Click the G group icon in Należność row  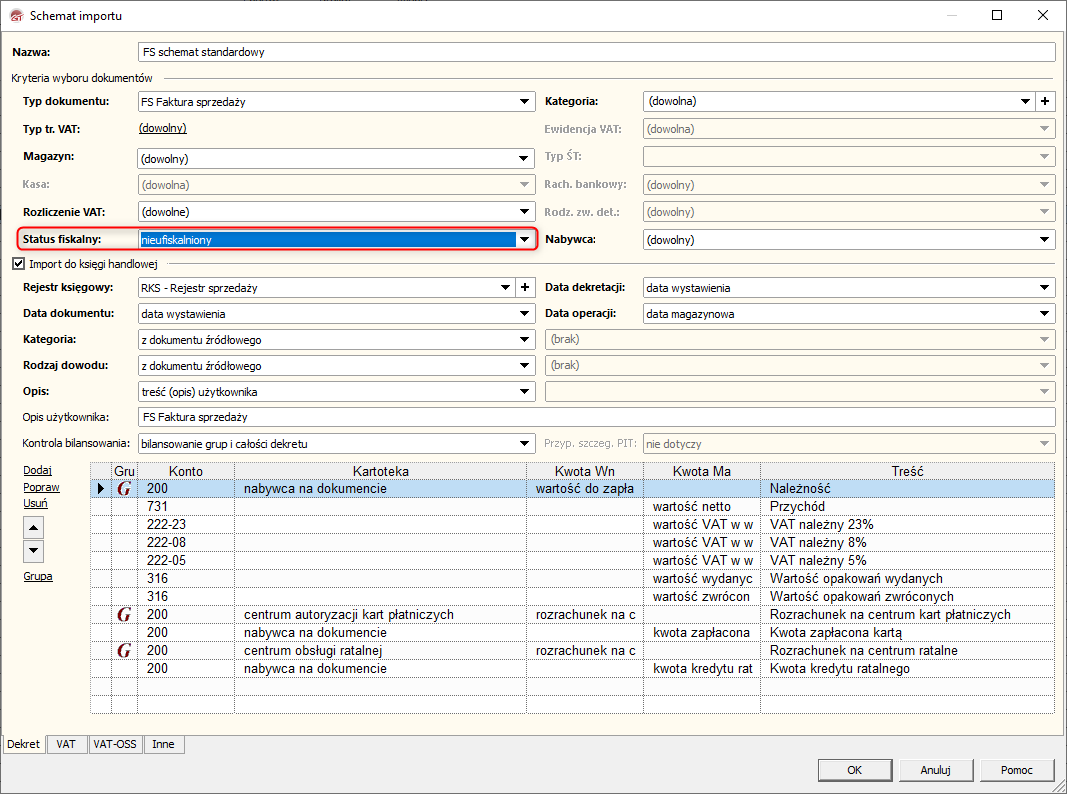[x=124, y=489]
